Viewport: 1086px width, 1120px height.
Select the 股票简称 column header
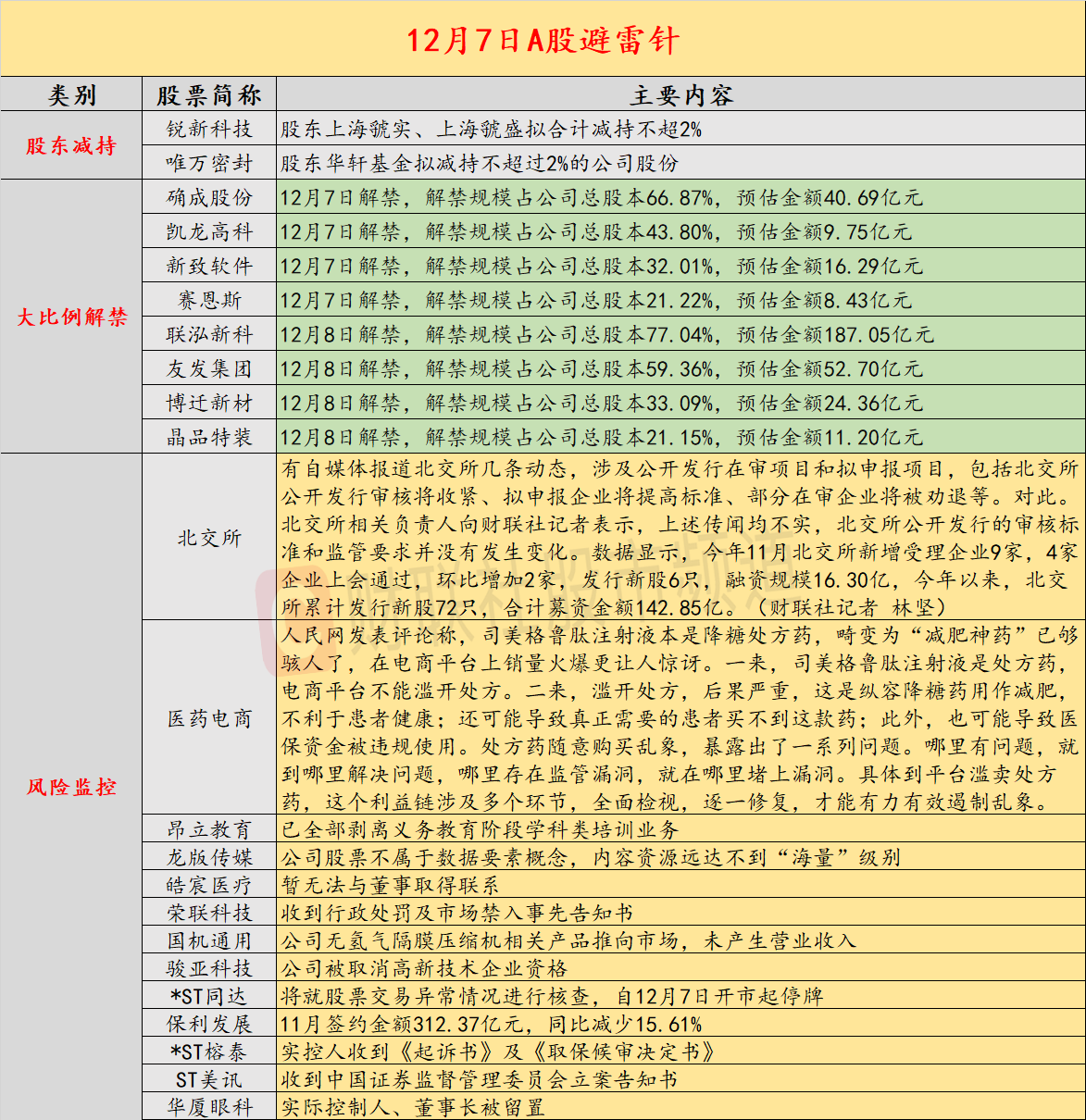coord(209,95)
